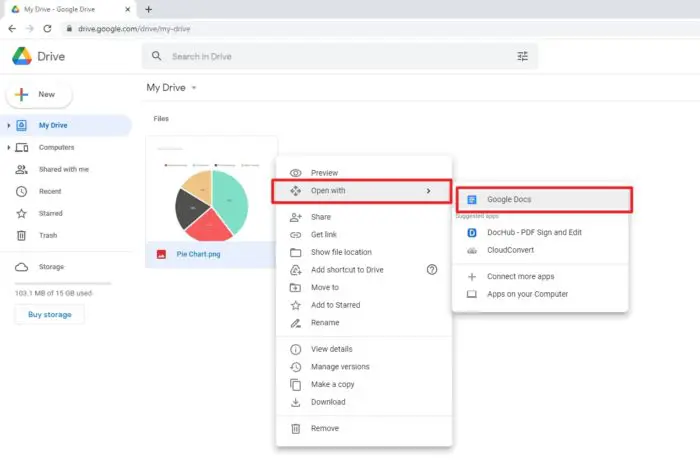Image resolution: width=700 pixels, height=469 pixels.
Task: Open the My Drive header dropdown arrow
Action: coord(194,87)
